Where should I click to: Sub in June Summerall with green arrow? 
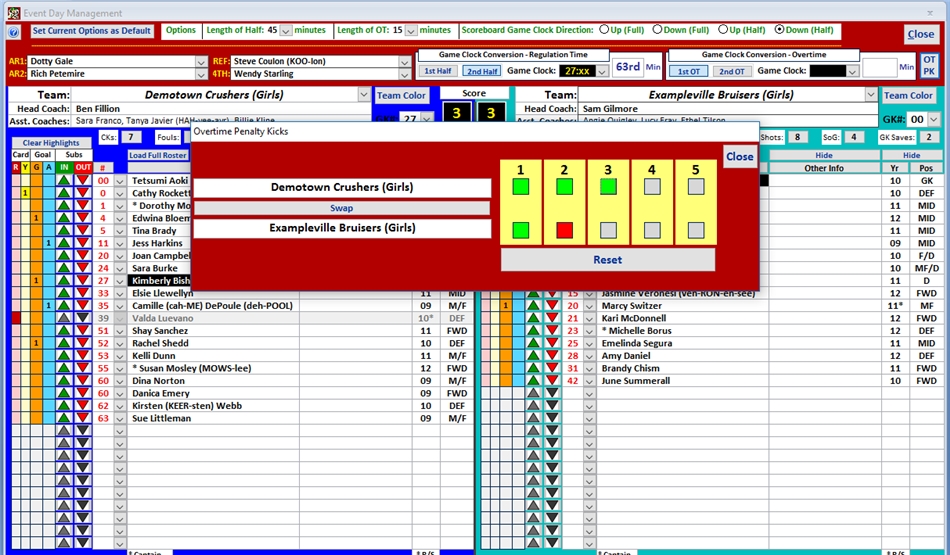533,381
